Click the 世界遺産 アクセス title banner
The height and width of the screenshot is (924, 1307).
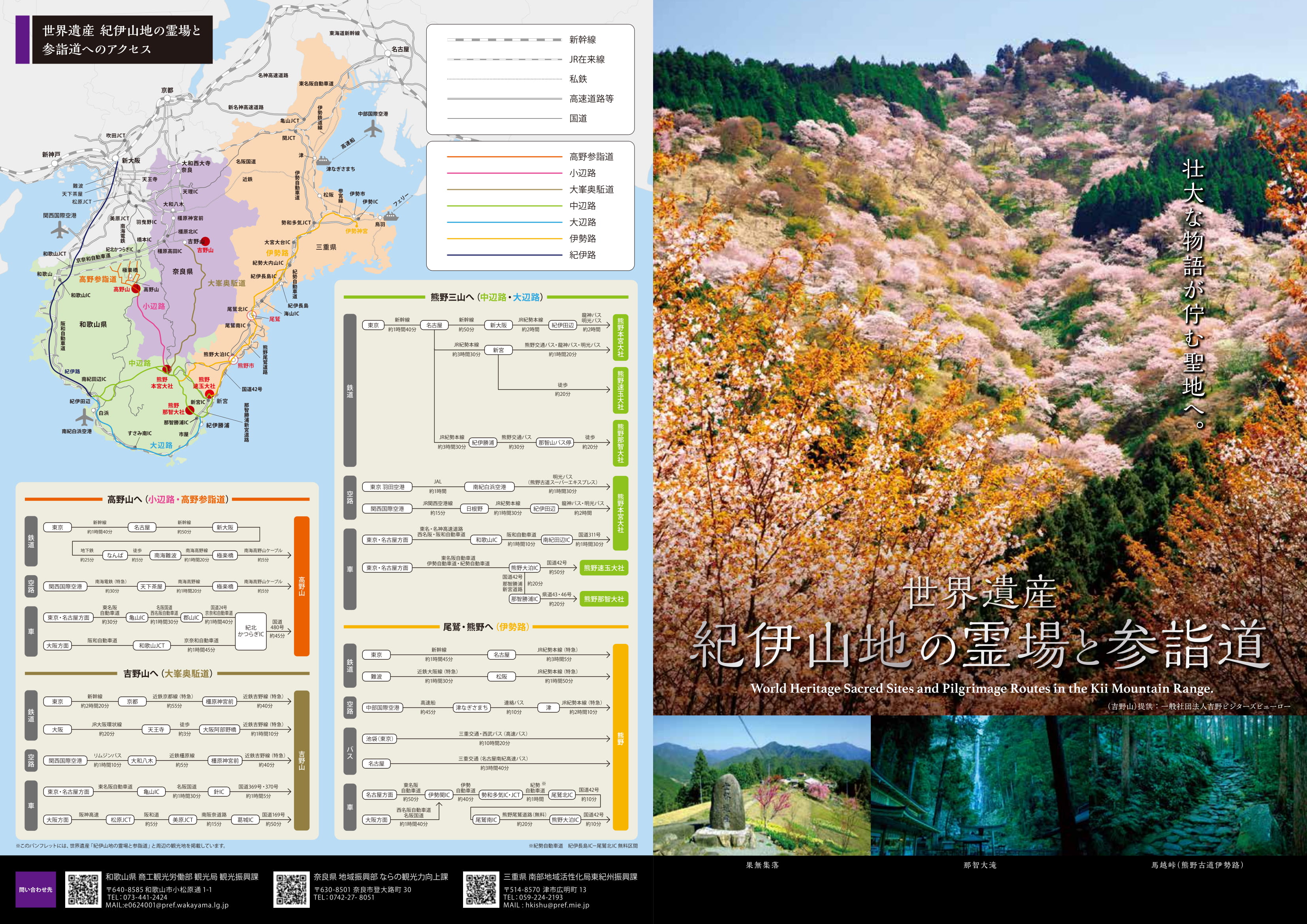pyautogui.click(x=121, y=39)
